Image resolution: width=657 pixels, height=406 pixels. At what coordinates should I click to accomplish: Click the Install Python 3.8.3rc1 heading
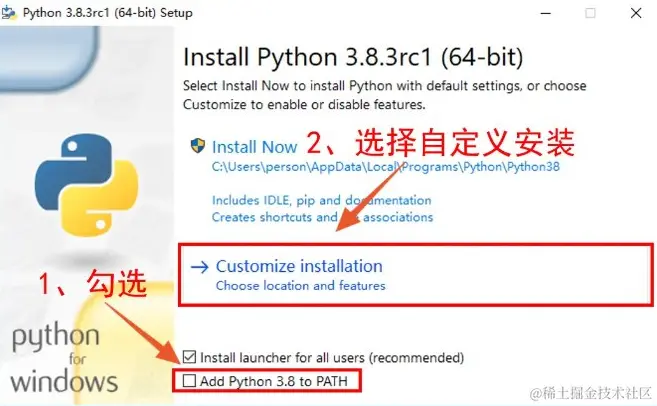pyautogui.click(x=353, y=57)
